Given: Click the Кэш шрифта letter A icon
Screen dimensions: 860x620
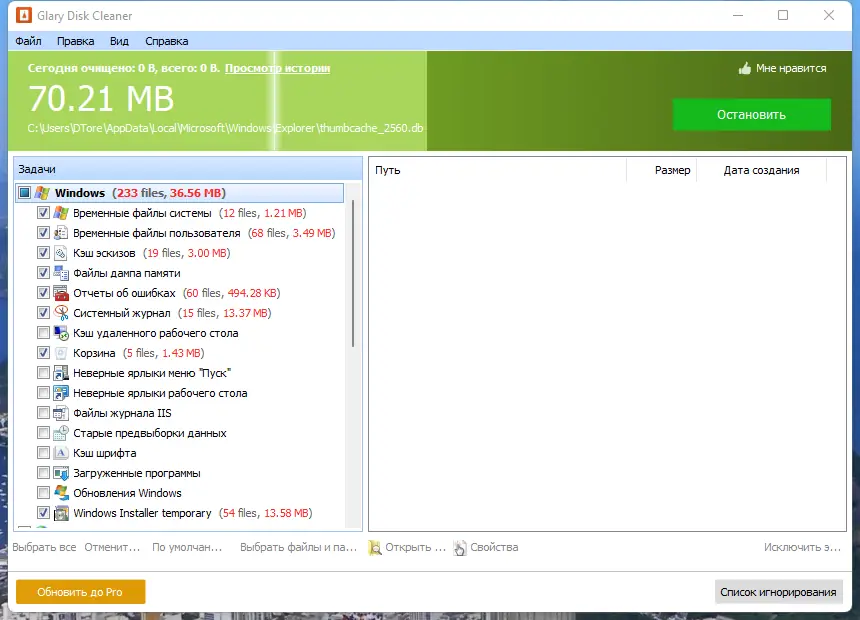Looking at the screenshot, I should coord(61,453).
